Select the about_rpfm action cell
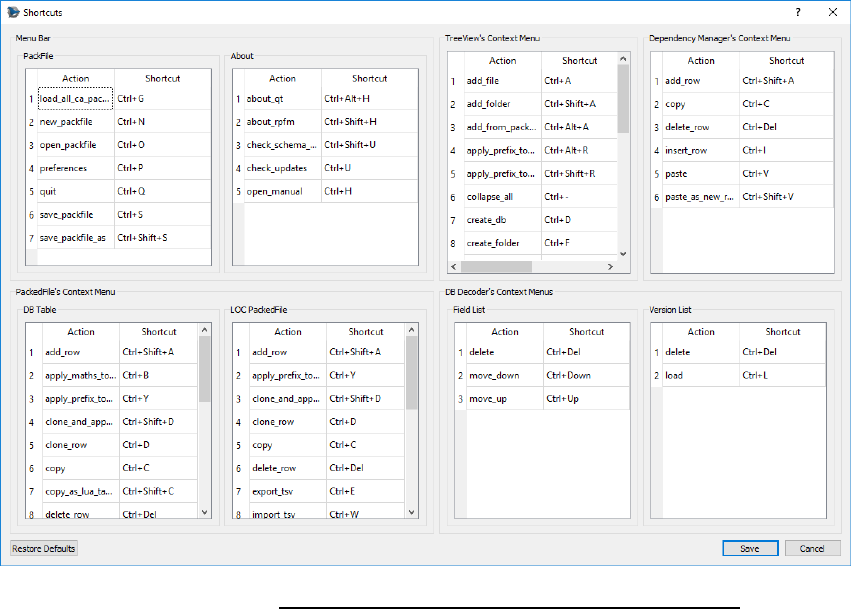The height and width of the screenshot is (609, 851). click(283, 122)
